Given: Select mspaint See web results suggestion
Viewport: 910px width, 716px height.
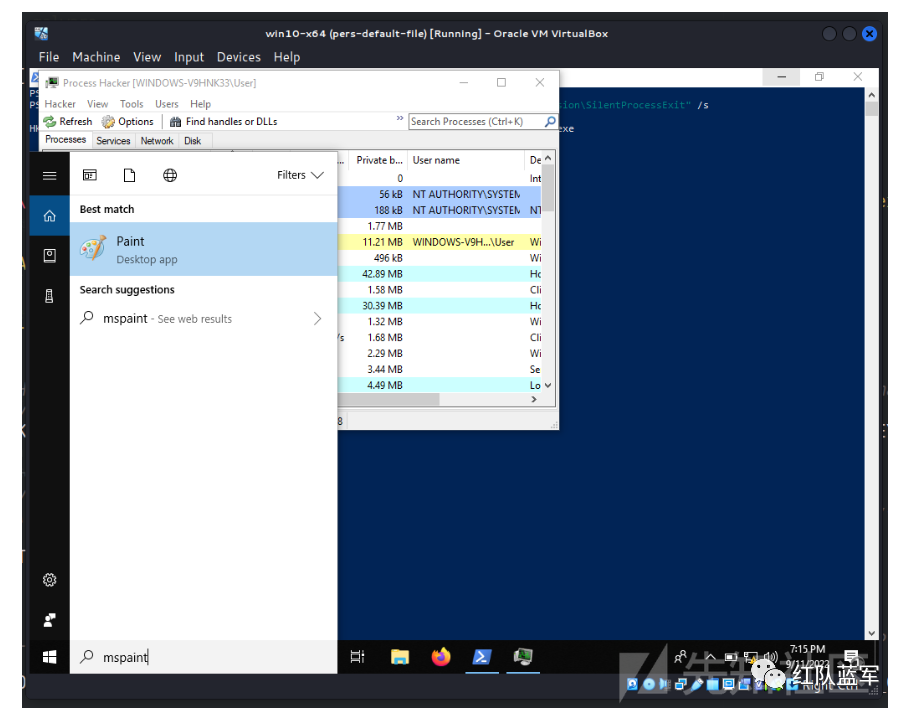Looking at the screenshot, I should point(203,319).
